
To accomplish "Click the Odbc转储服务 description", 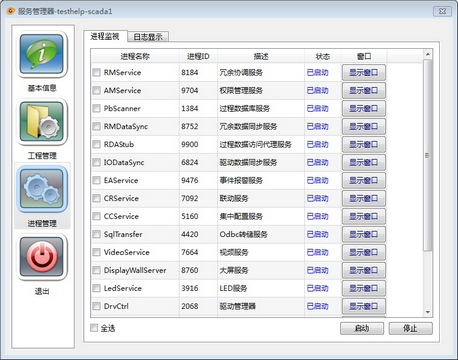I will coord(243,234).
